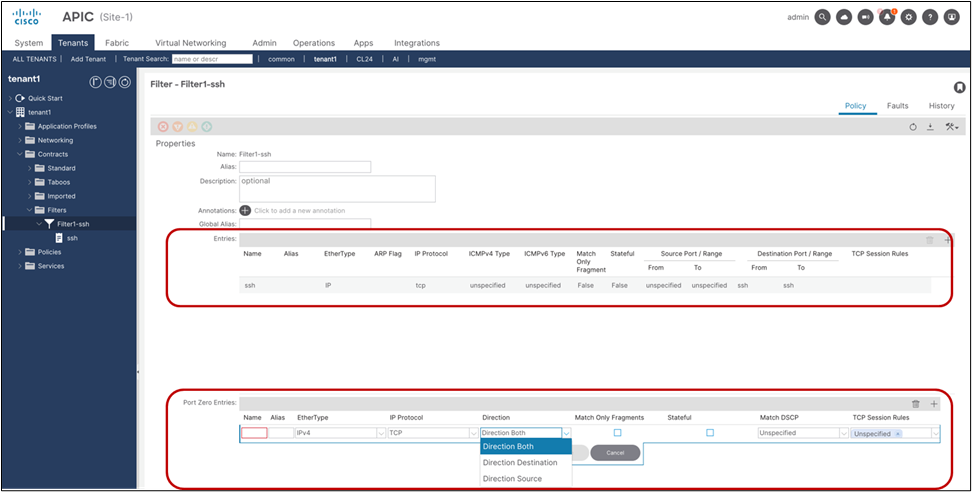Click plus icon in Port Zero Entries
This screenshot has height=492, width=972.
(935, 404)
